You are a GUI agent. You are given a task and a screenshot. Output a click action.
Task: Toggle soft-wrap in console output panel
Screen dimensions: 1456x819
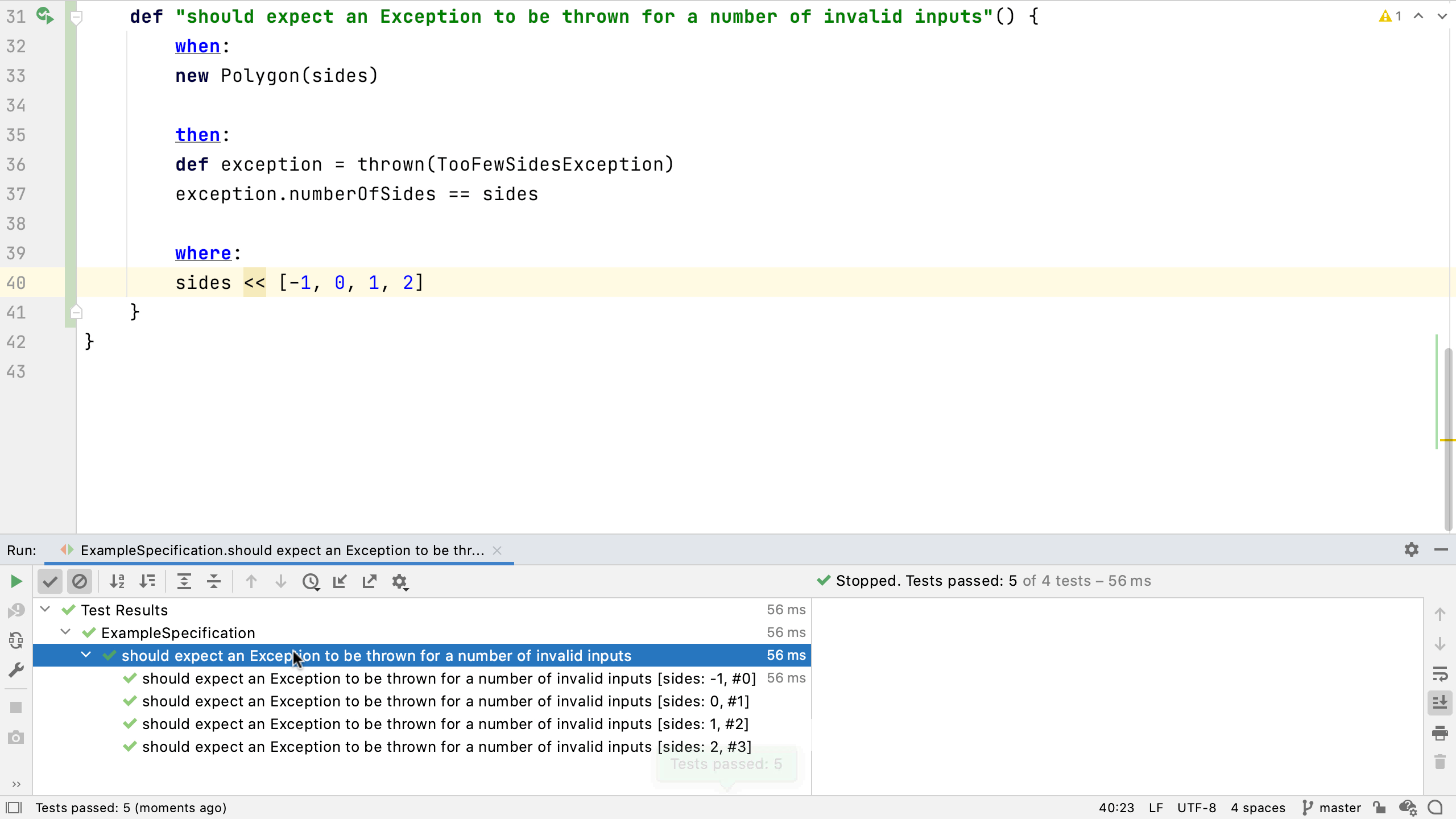1440,674
